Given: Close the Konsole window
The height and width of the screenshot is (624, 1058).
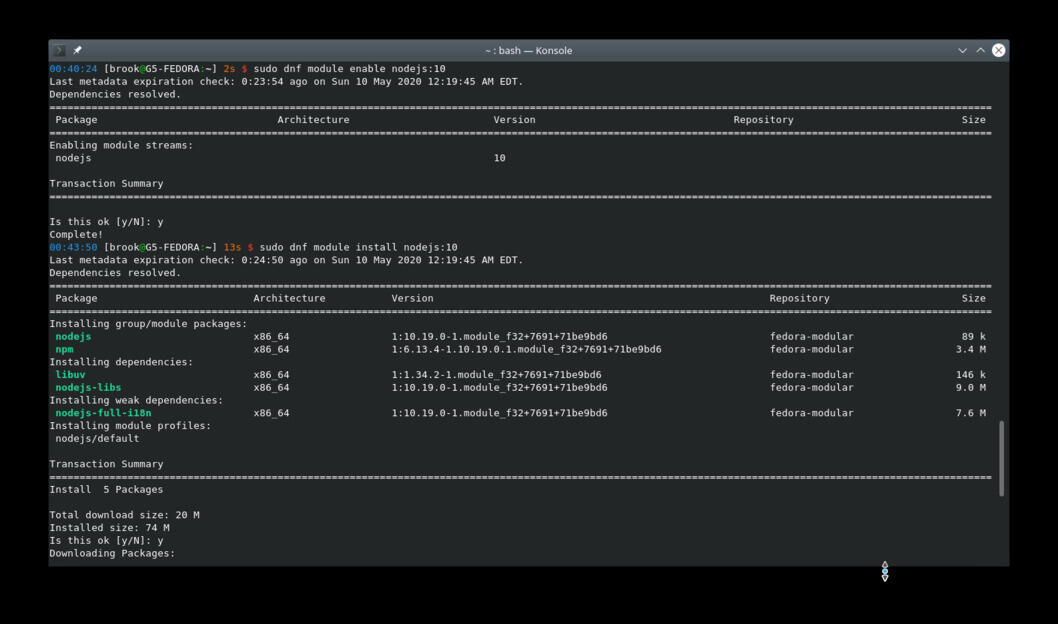Looking at the screenshot, I should (x=999, y=50).
